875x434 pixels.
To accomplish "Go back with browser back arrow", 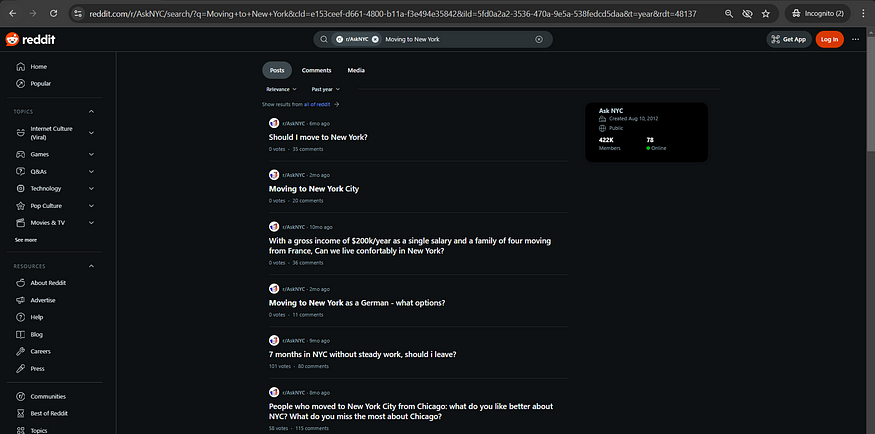I will (x=12, y=13).
